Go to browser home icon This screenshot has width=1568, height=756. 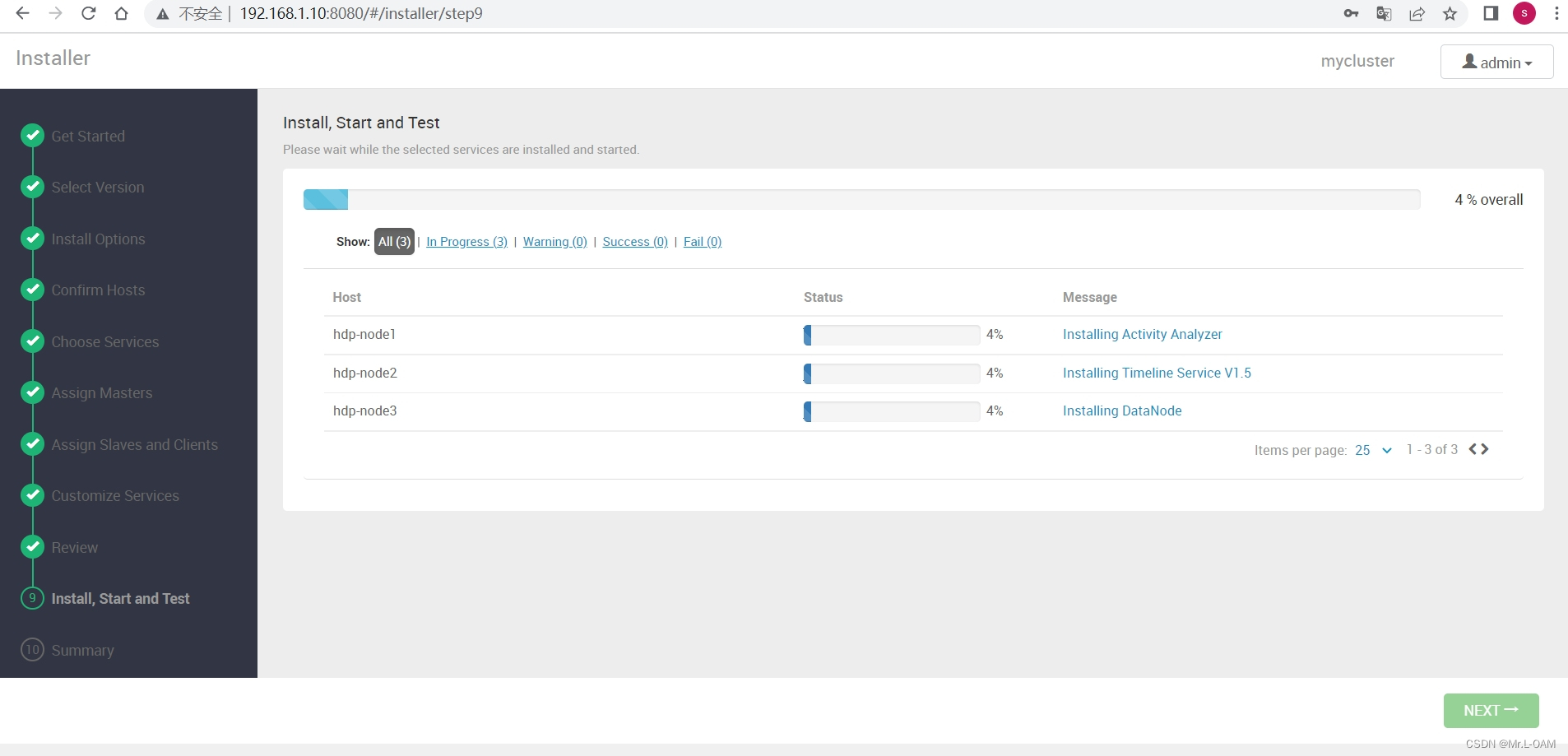pyautogui.click(x=122, y=13)
